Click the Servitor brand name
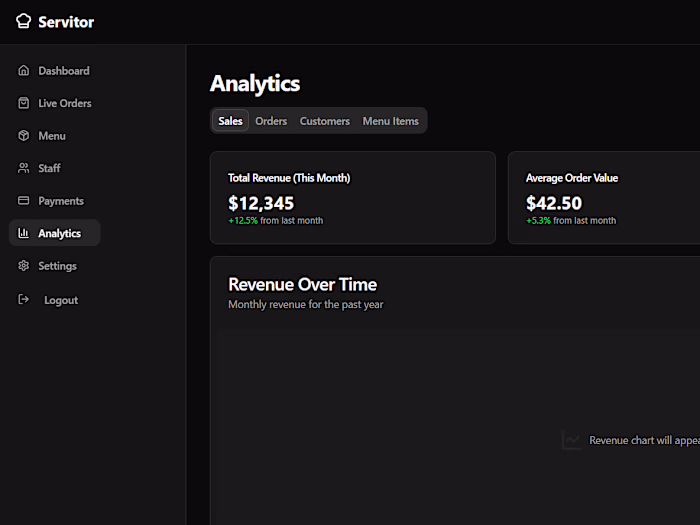 pos(66,22)
